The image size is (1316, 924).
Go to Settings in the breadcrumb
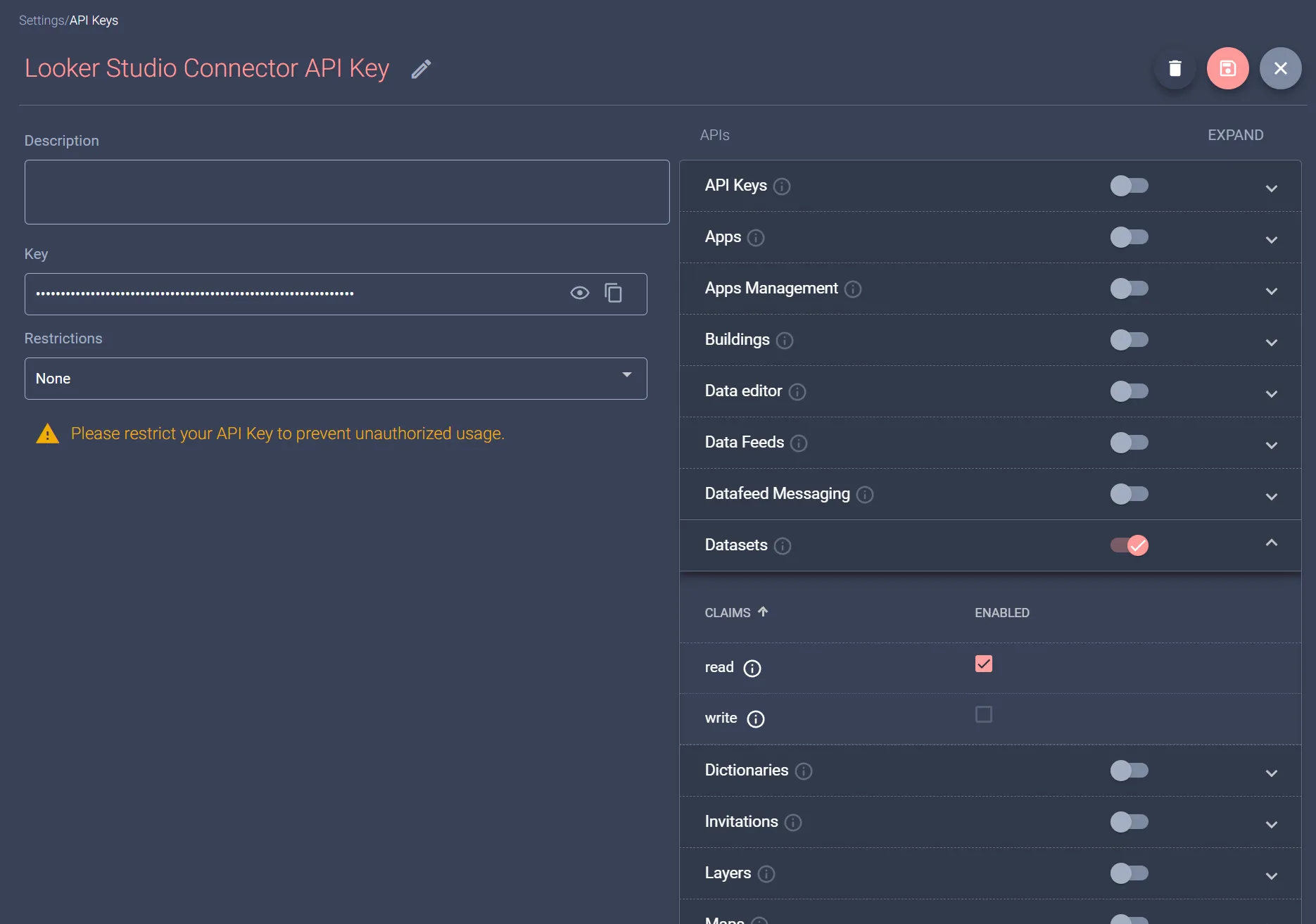[x=42, y=20]
